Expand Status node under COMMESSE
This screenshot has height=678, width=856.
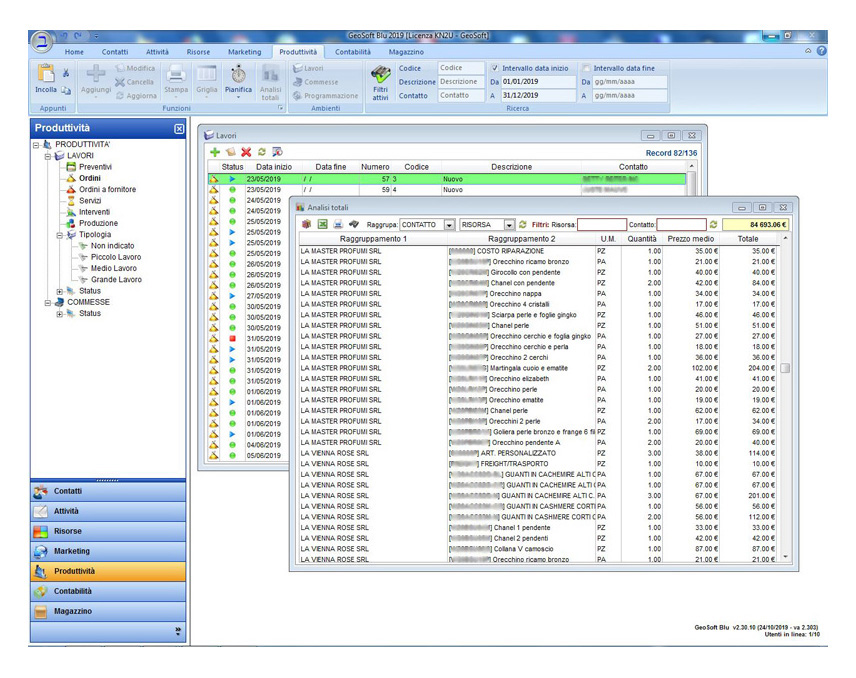pos(60,314)
